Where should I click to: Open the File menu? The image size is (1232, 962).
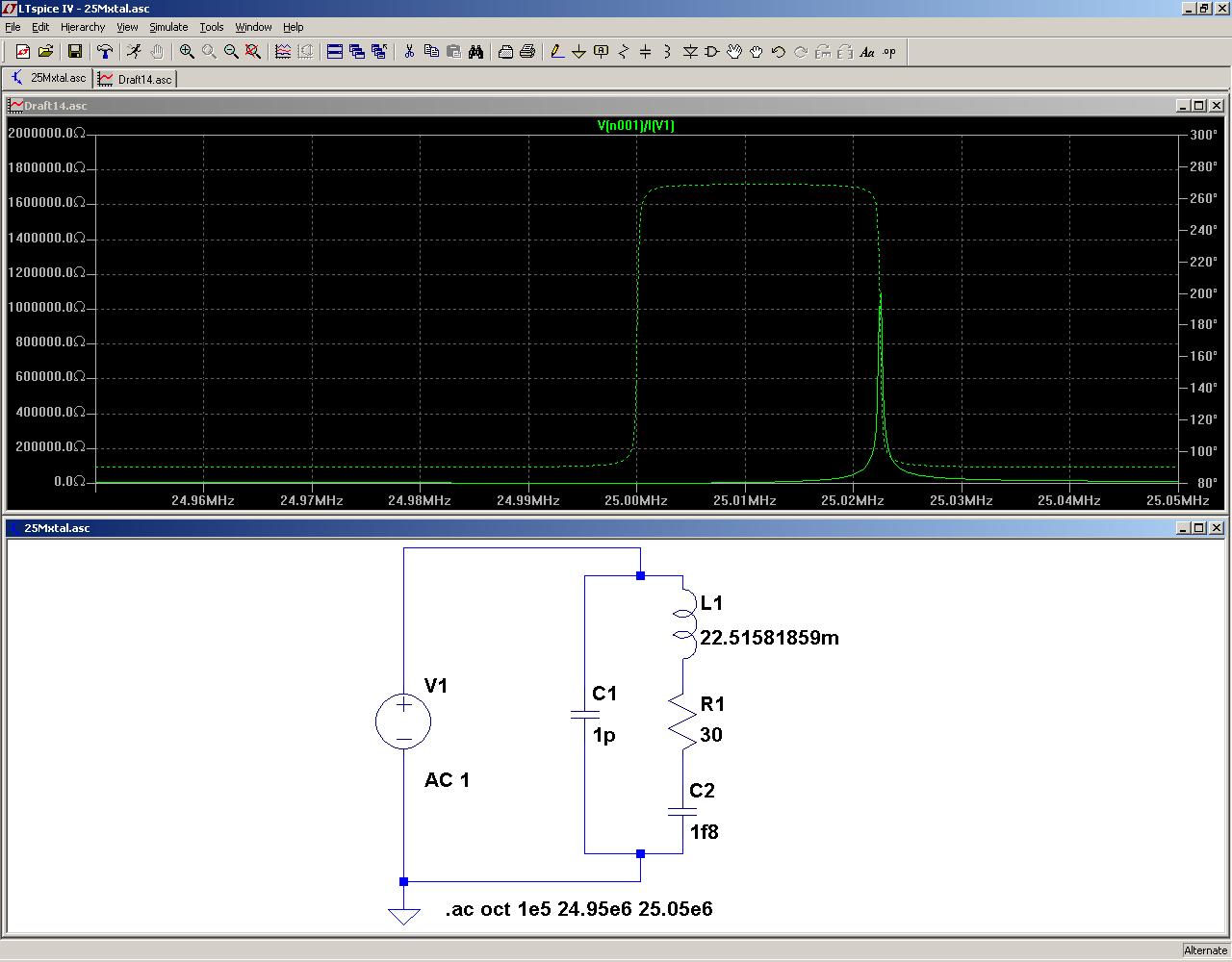coord(13,27)
